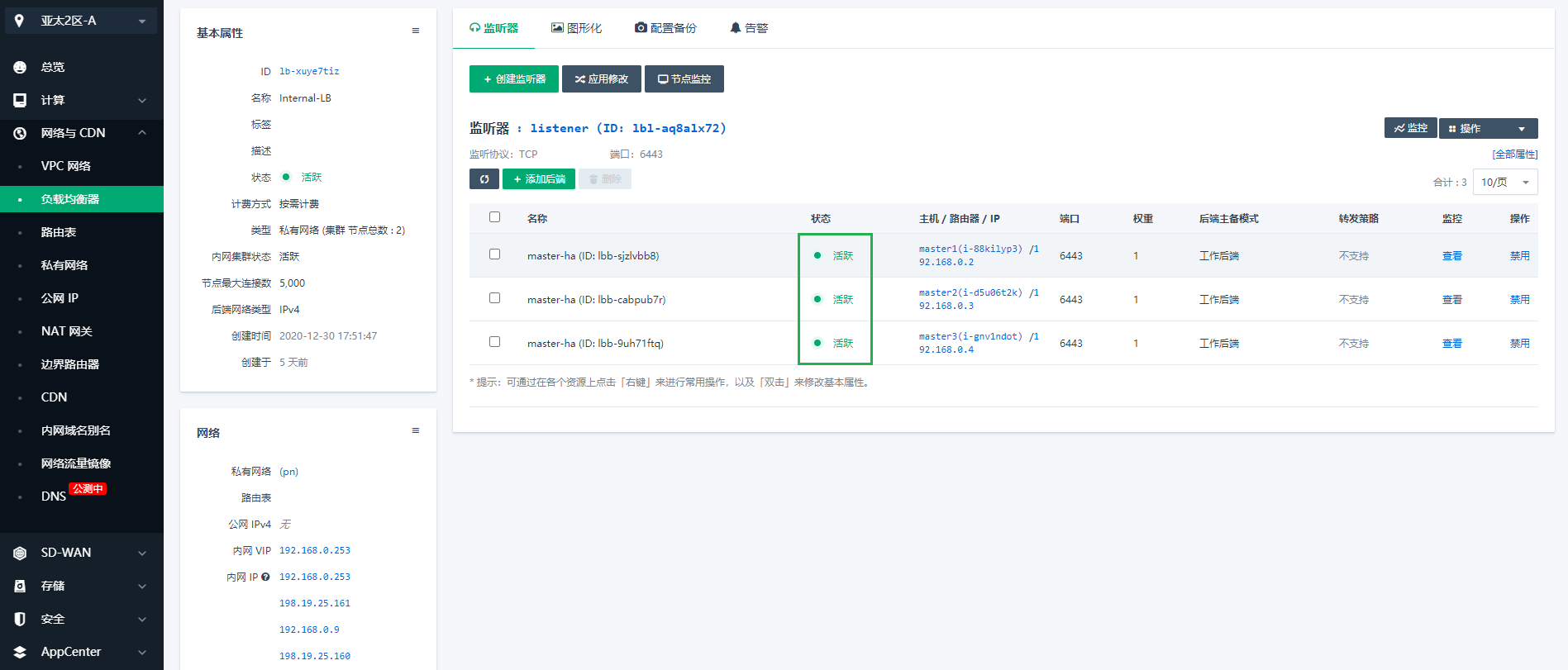
Task: Click the 创建监听器 button
Action: (x=513, y=79)
